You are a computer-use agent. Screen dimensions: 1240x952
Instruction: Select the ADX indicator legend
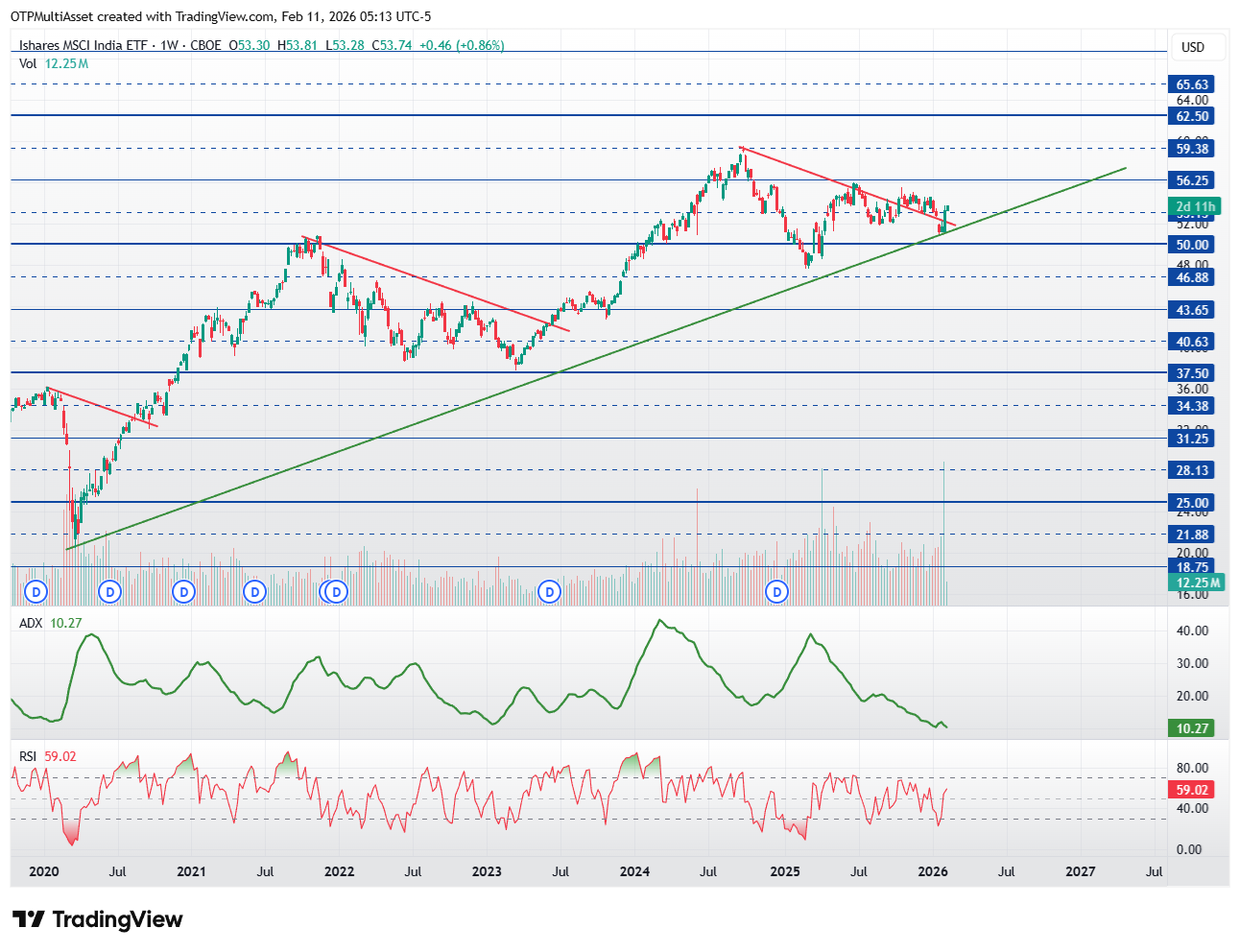[x=31, y=623]
